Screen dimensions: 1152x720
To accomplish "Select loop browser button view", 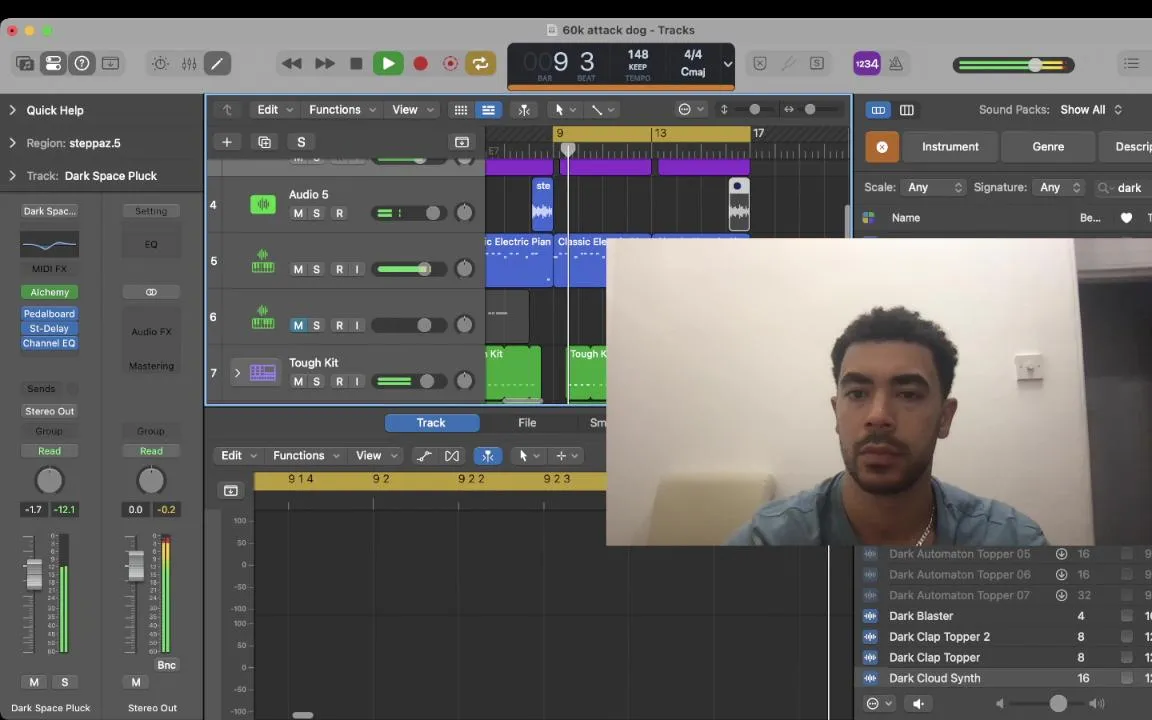I will (878, 109).
